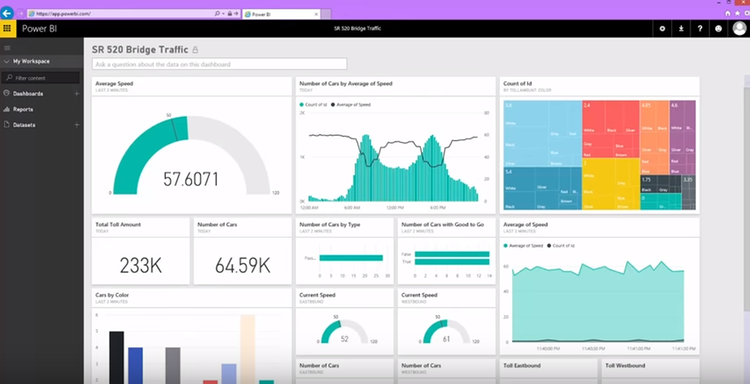Add a new dataset with plus icon
This screenshot has width=750, height=384.
pos(77,125)
